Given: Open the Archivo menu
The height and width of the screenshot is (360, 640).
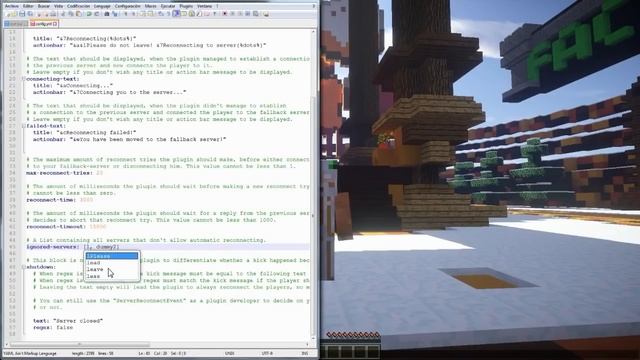Looking at the screenshot, I should tap(11, 6).
